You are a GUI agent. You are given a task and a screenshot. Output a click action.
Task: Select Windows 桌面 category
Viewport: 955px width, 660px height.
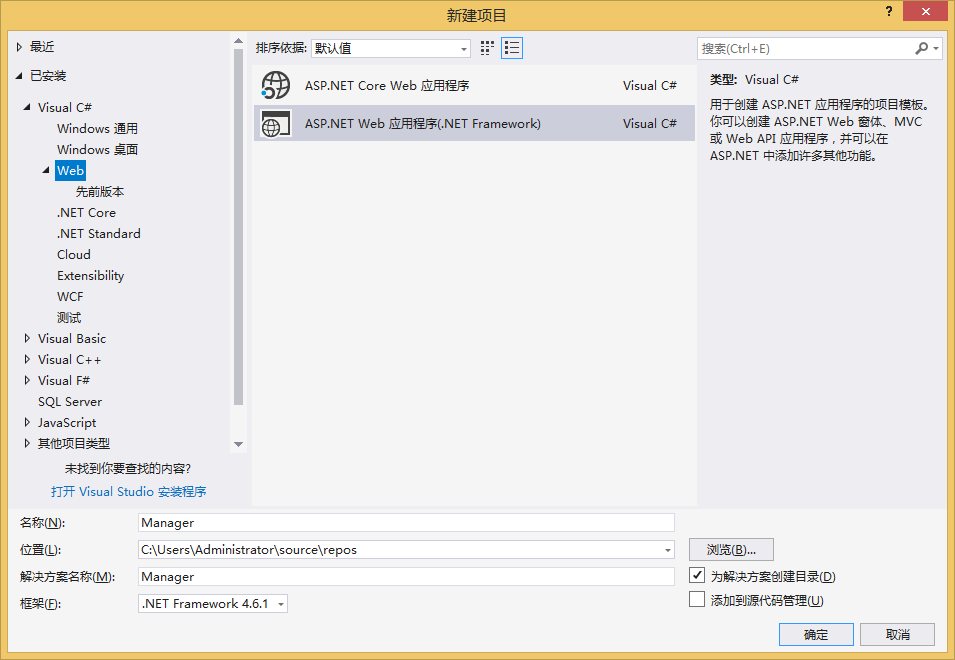pyautogui.click(x=97, y=149)
